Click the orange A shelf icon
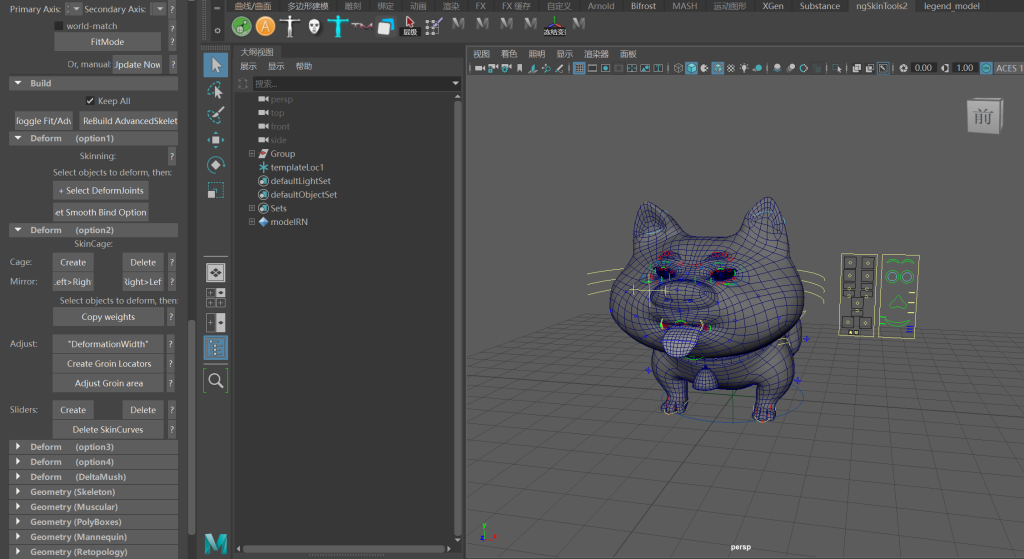 click(x=265, y=27)
